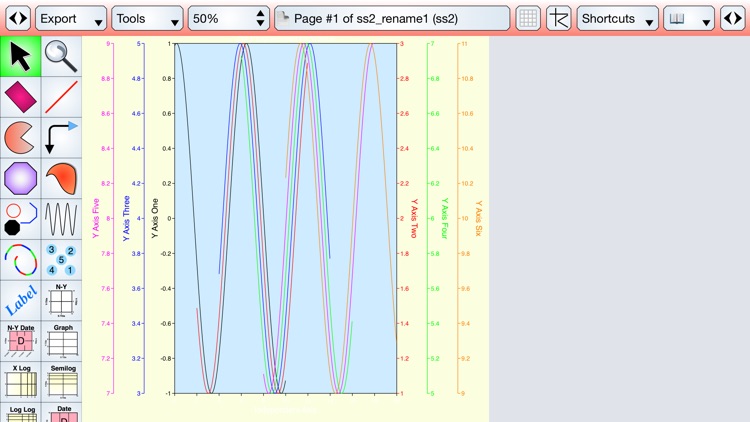The image size is (750, 422).
Task: Select the Semilog graph tool
Action: click(x=62, y=382)
